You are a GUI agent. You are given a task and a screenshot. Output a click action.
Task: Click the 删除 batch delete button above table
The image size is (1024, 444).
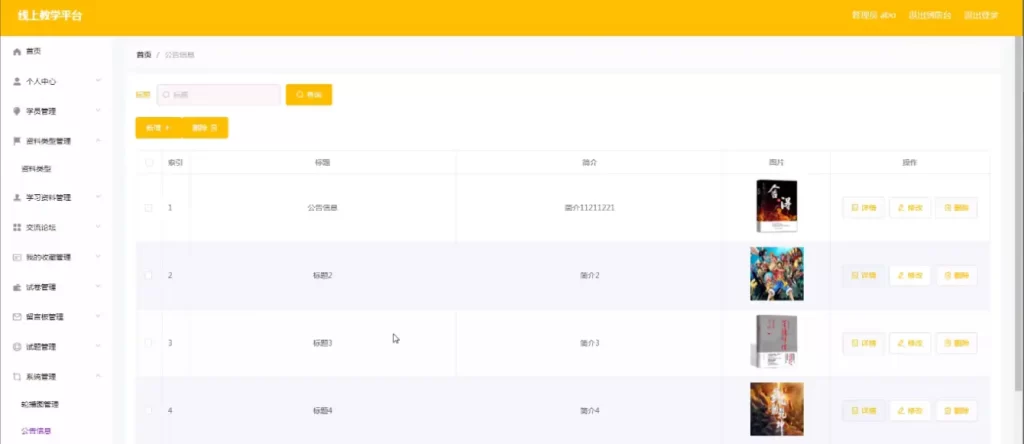205,128
